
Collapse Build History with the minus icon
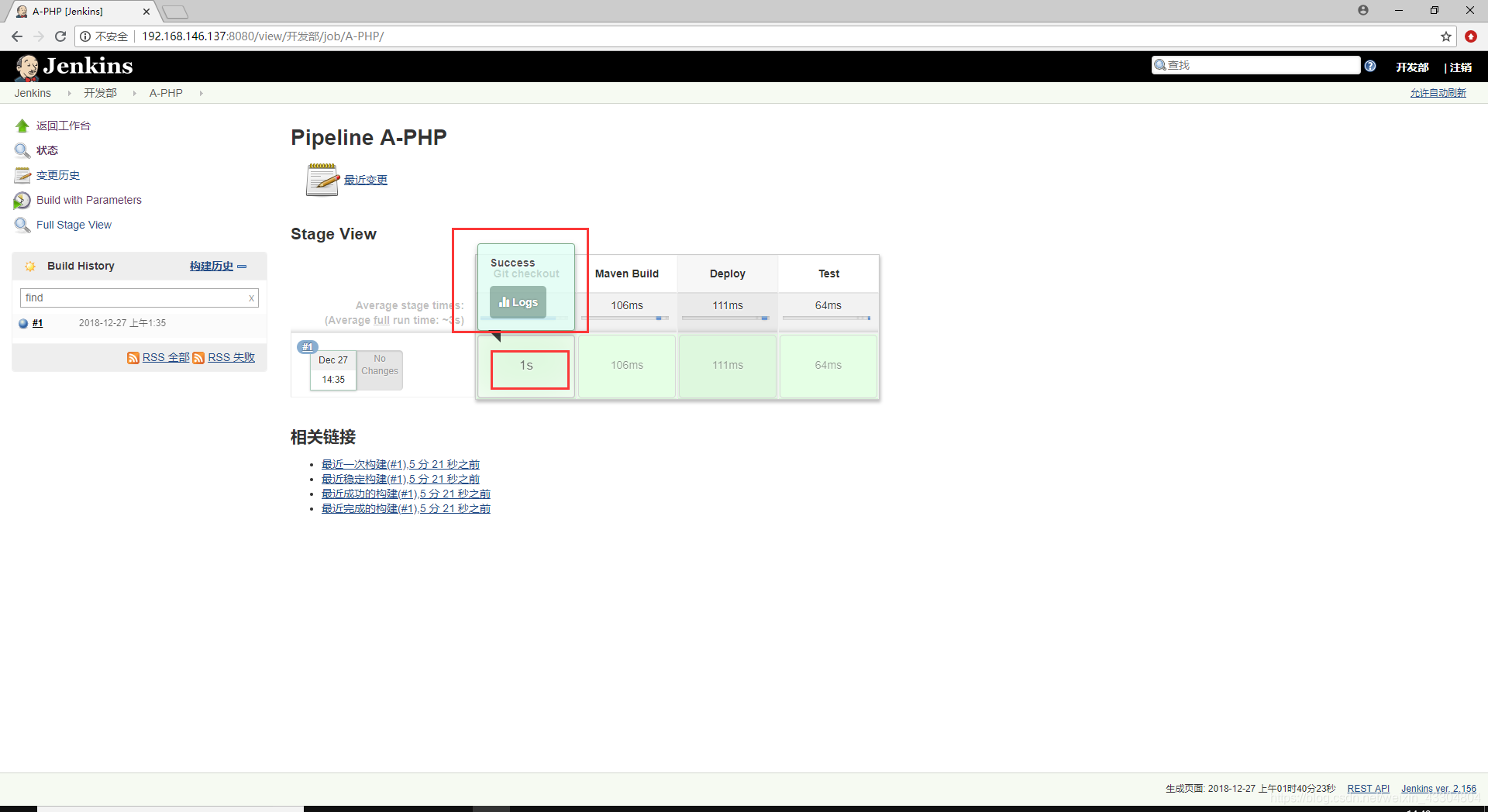242,267
